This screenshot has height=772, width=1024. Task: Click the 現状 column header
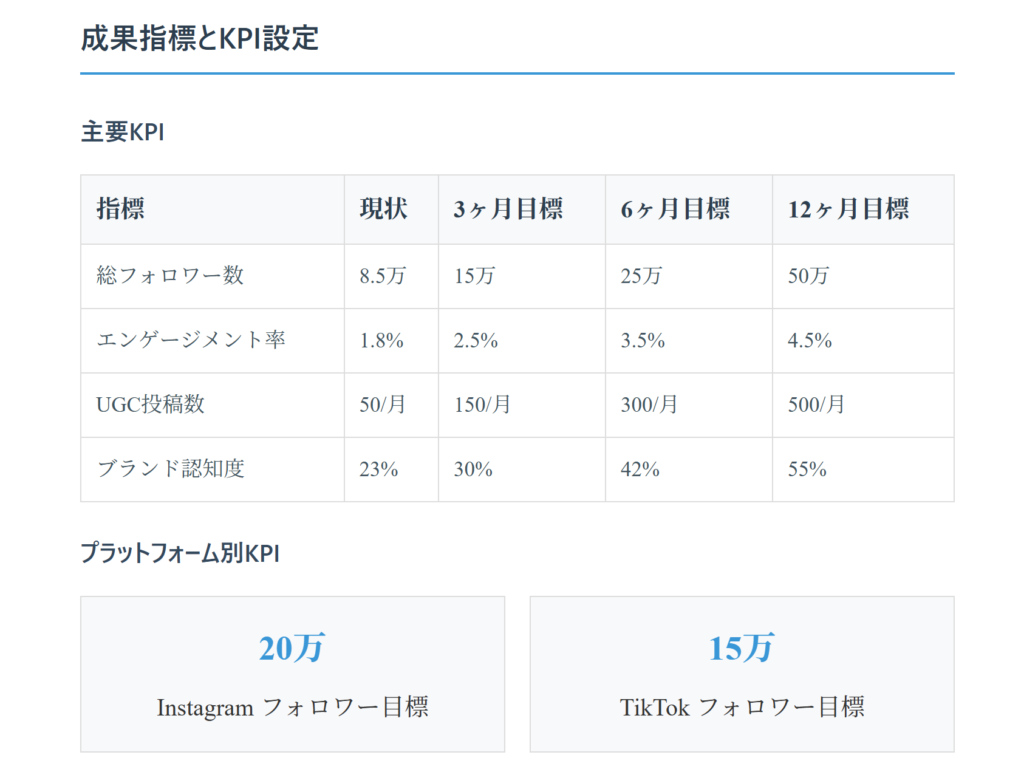click(384, 209)
